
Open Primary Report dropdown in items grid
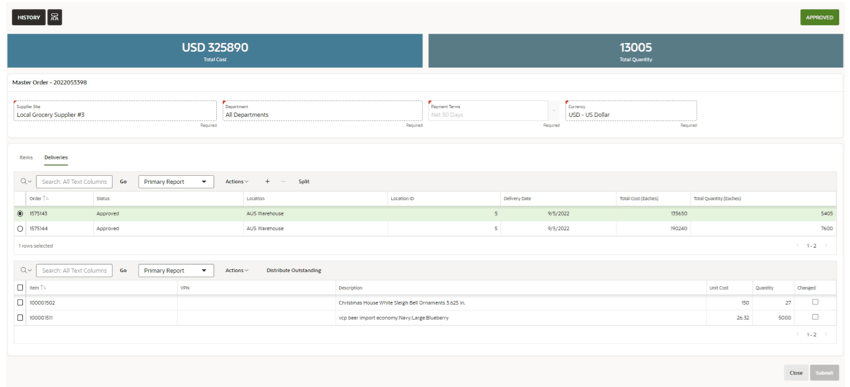click(176, 270)
